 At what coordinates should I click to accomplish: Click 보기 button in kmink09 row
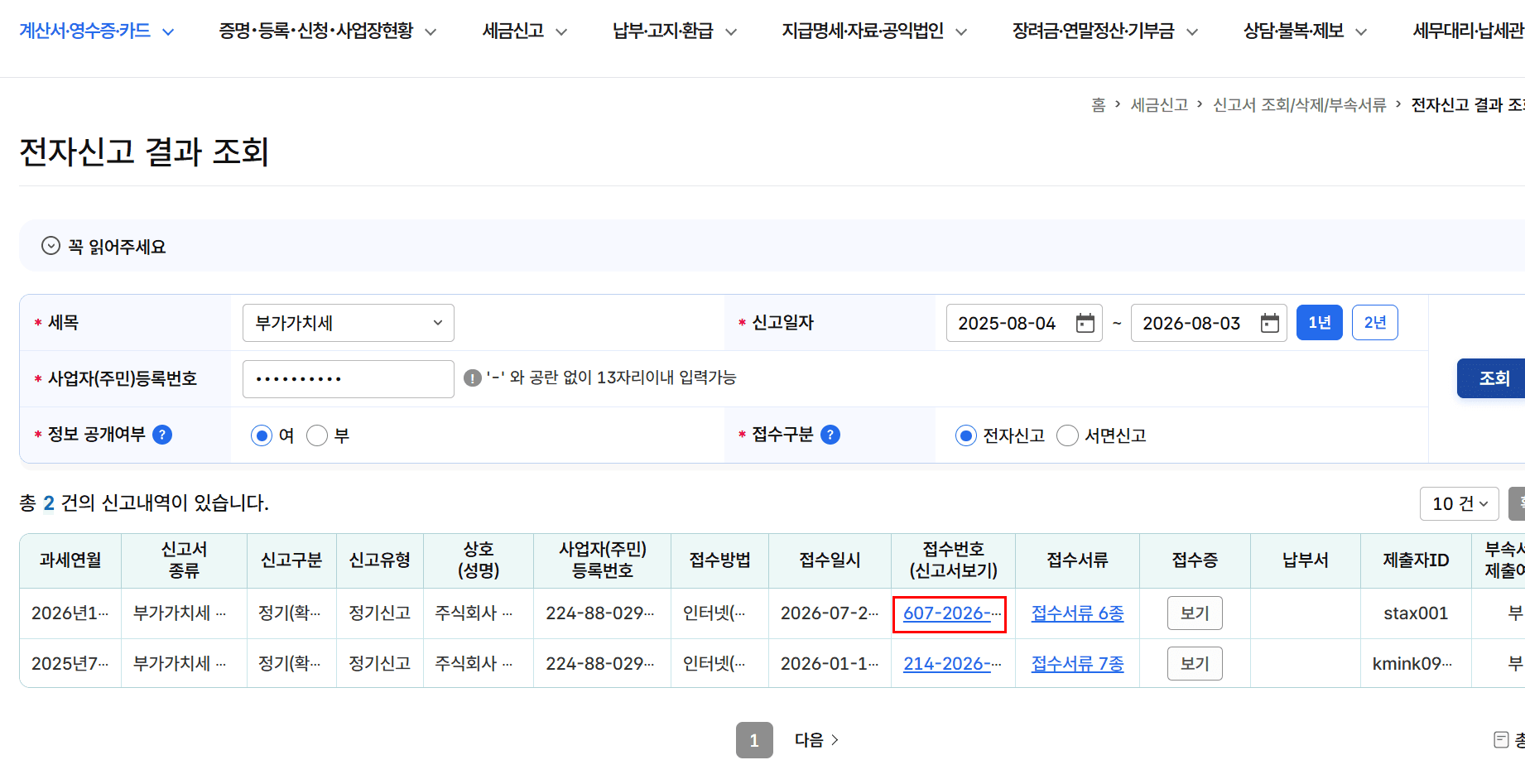(x=1195, y=664)
